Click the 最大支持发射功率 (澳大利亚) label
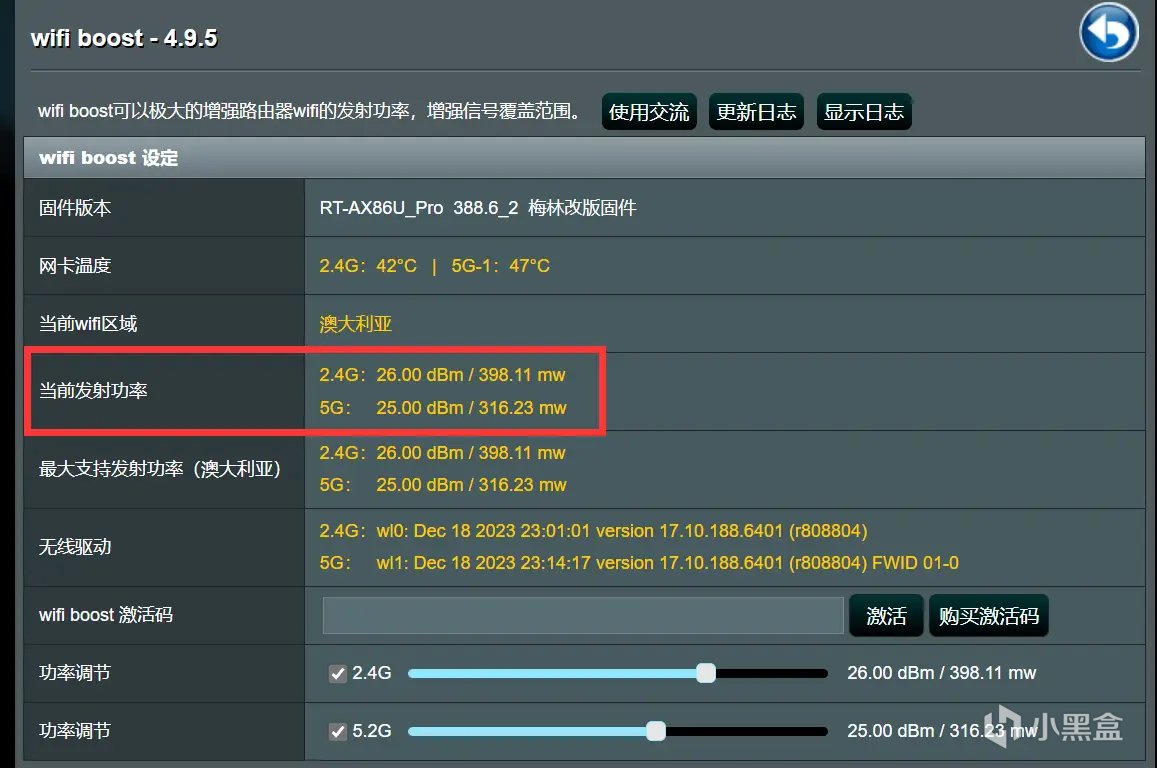 [x=159, y=469]
